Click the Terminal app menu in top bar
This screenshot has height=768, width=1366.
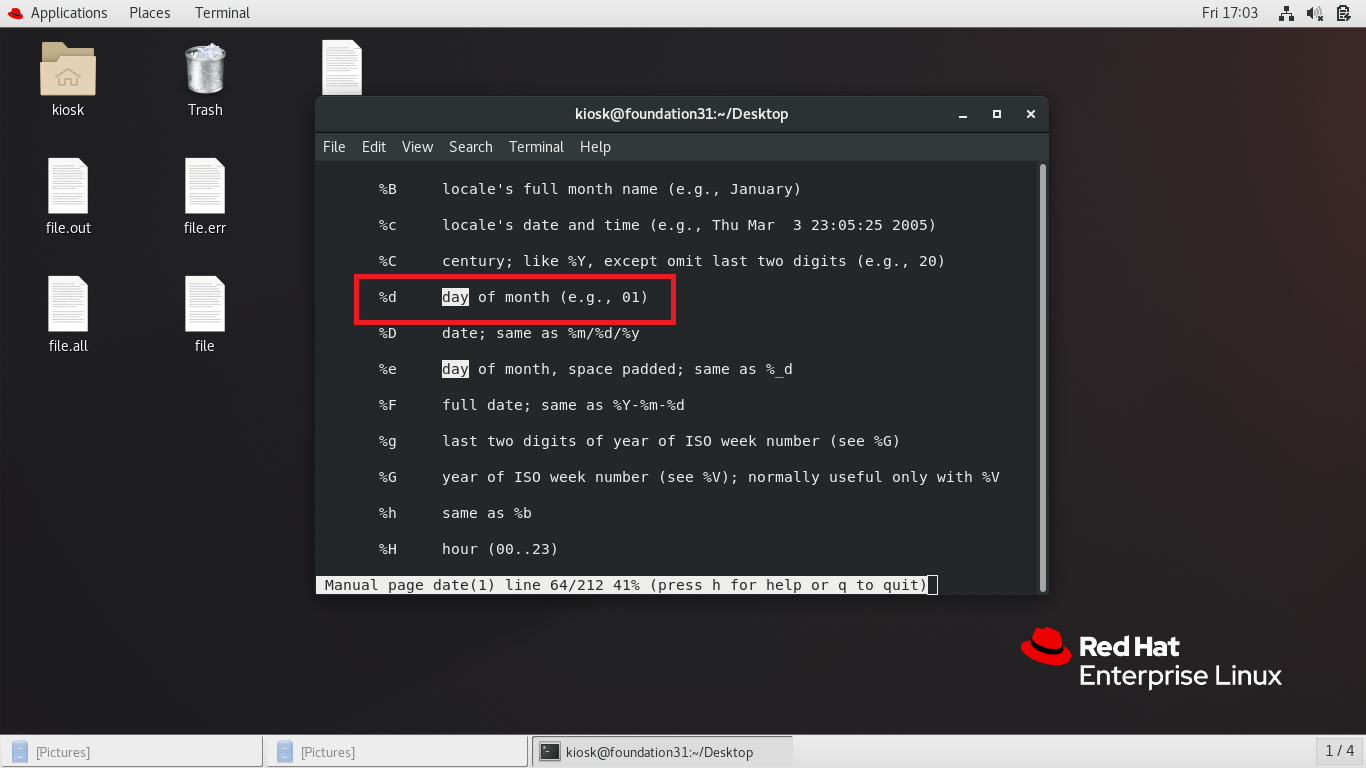click(222, 13)
